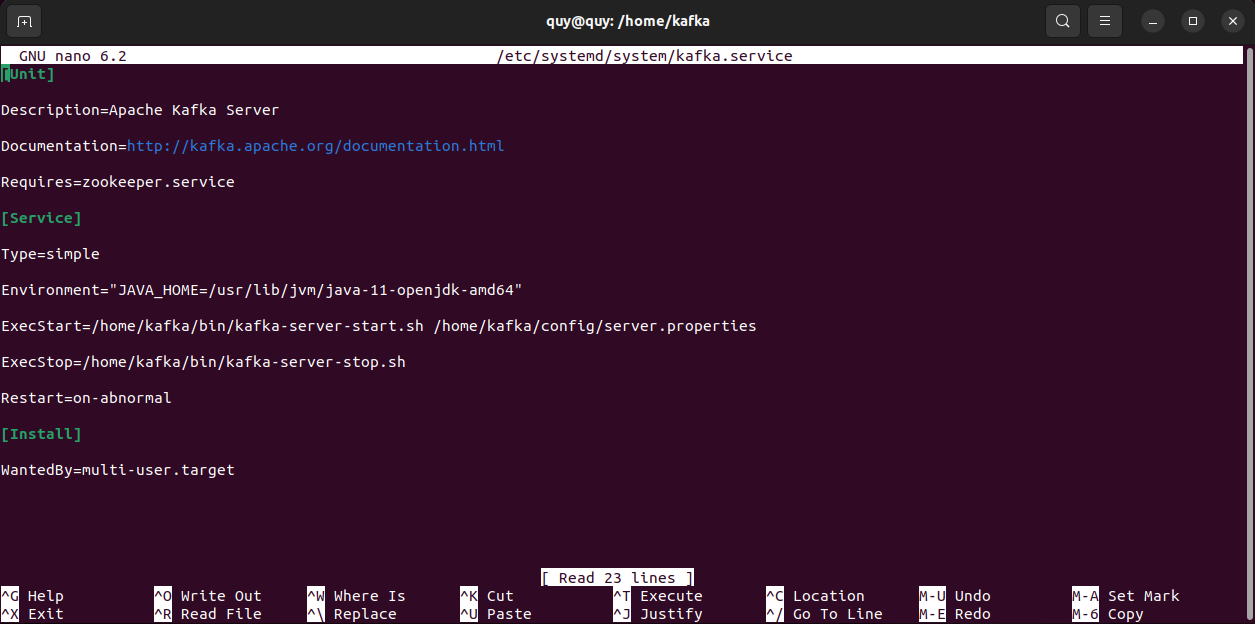The width and height of the screenshot is (1255, 624).
Task: Click the Go To Line shortcut M-/
Action: point(777,614)
